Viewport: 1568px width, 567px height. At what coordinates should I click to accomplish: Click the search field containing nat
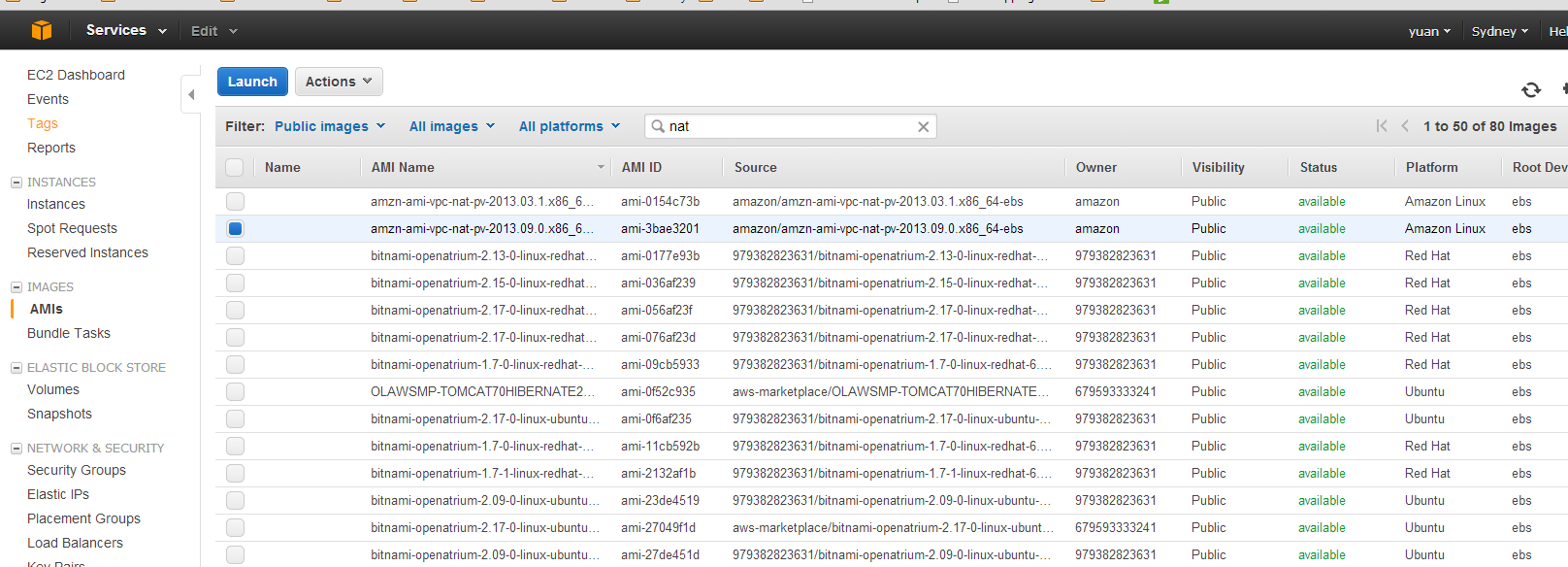tap(790, 126)
